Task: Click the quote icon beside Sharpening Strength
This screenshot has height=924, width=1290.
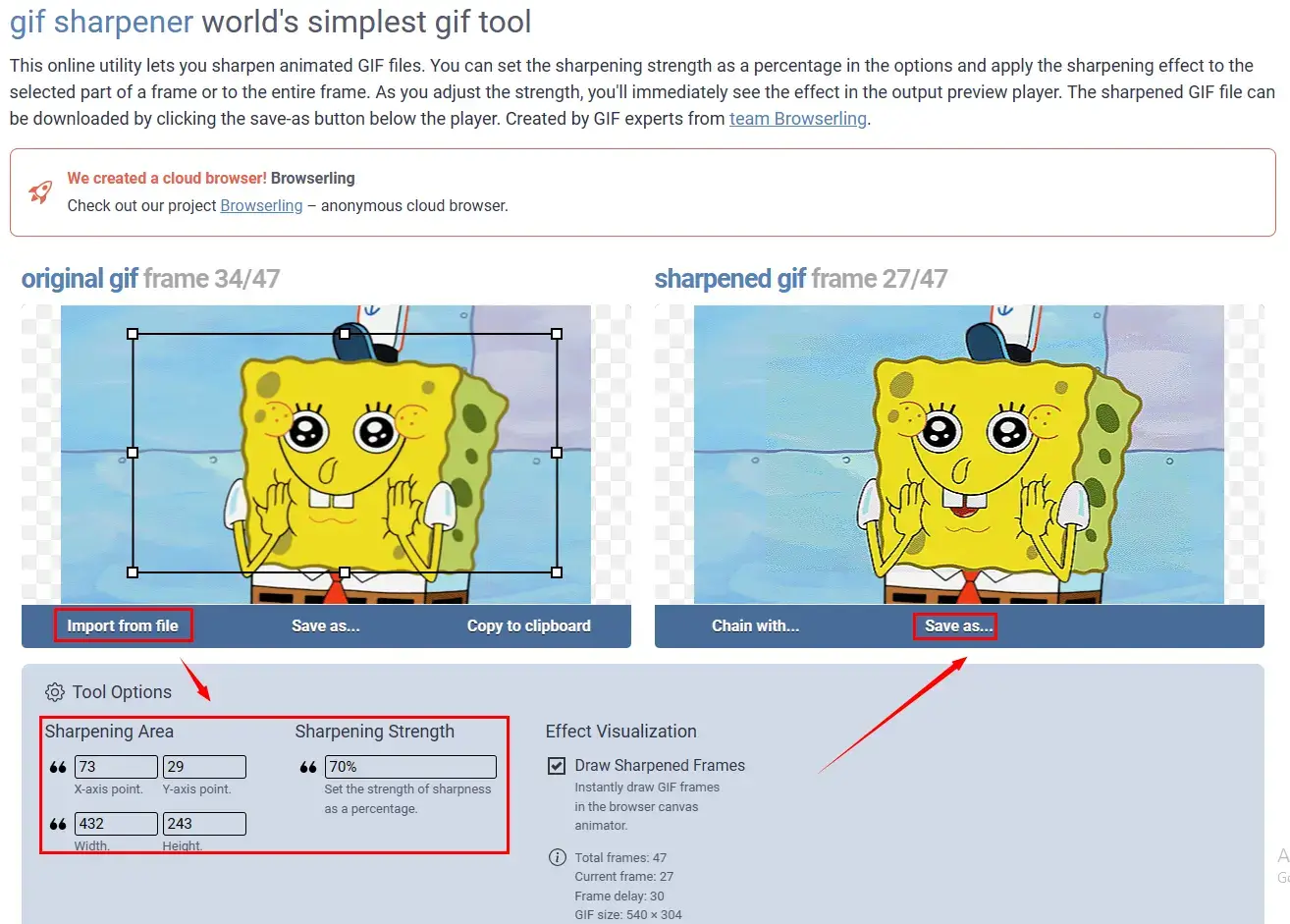Action: tap(308, 767)
